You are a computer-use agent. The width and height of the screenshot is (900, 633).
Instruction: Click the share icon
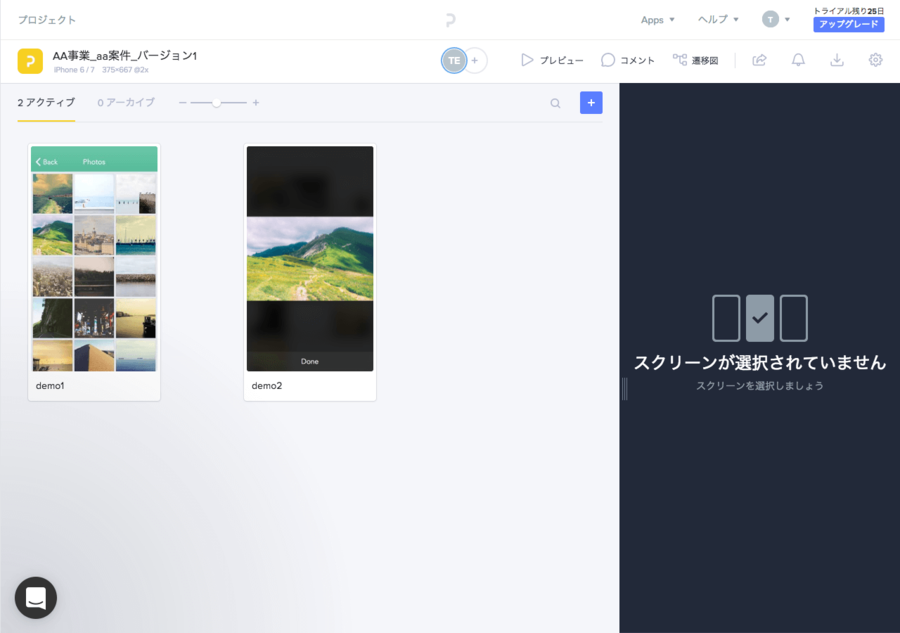pyautogui.click(x=759, y=60)
